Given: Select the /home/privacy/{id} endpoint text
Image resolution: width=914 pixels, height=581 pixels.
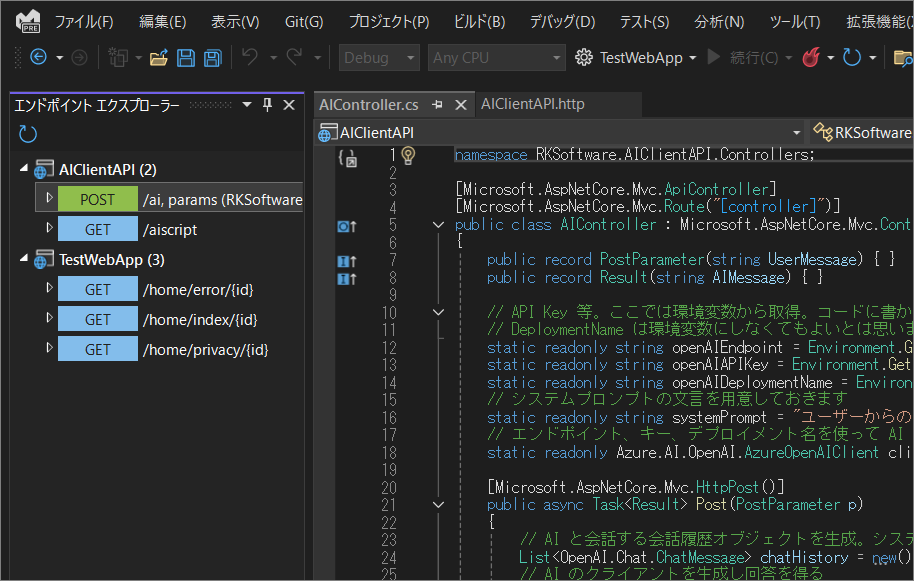Looking at the screenshot, I should (205, 350).
